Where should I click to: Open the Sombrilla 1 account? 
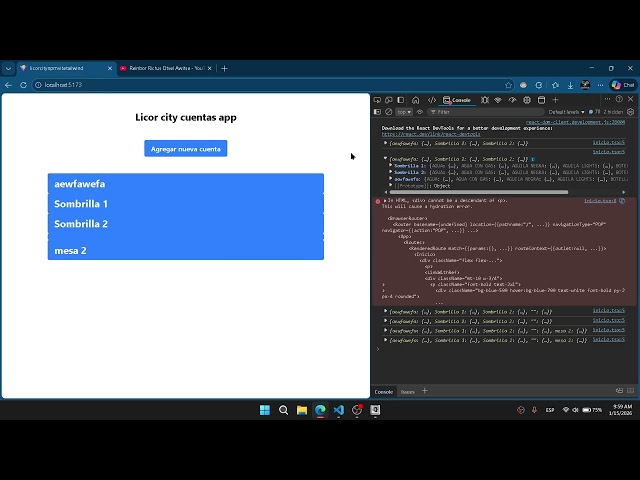(x=186, y=204)
